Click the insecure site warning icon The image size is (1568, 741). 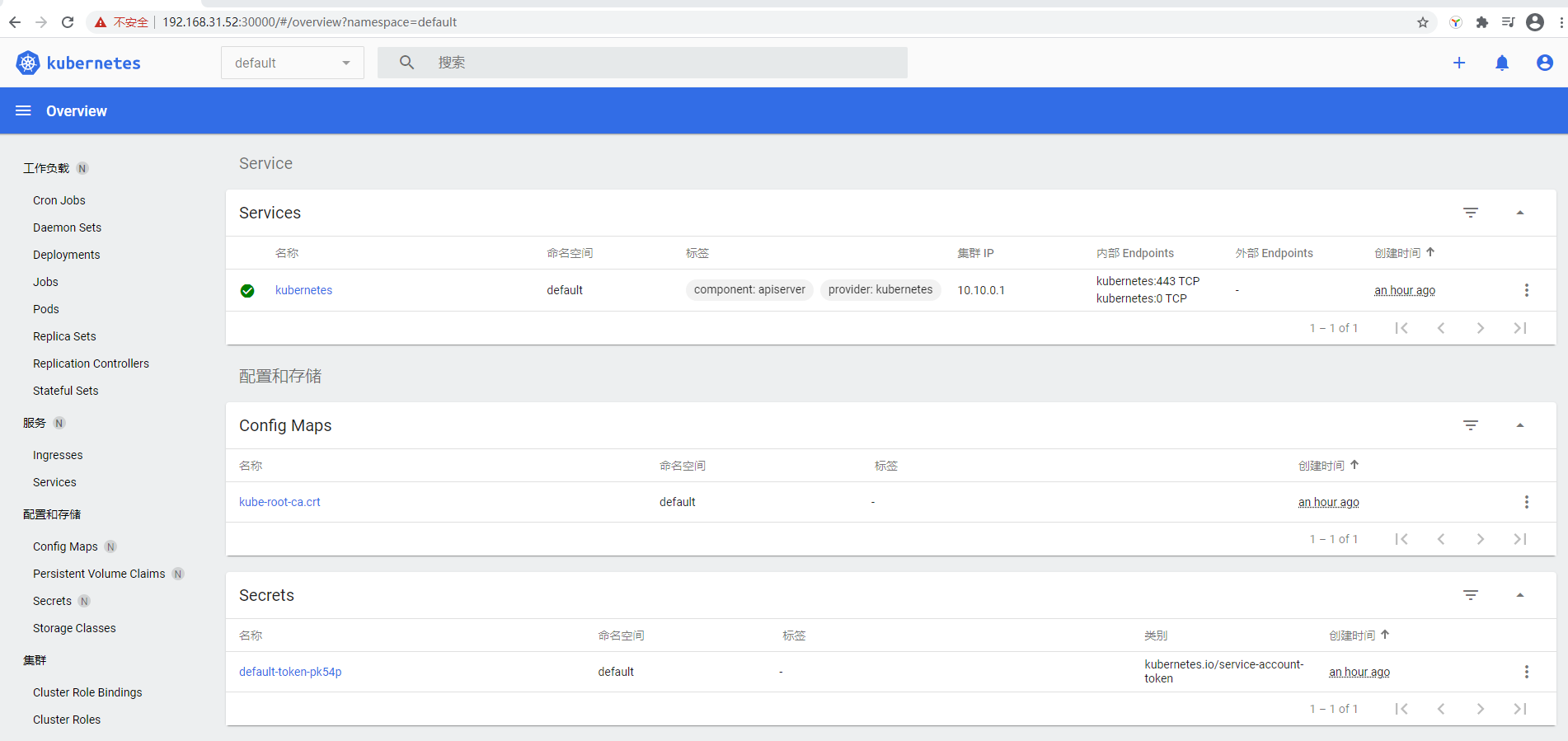click(x=101, y=22)
